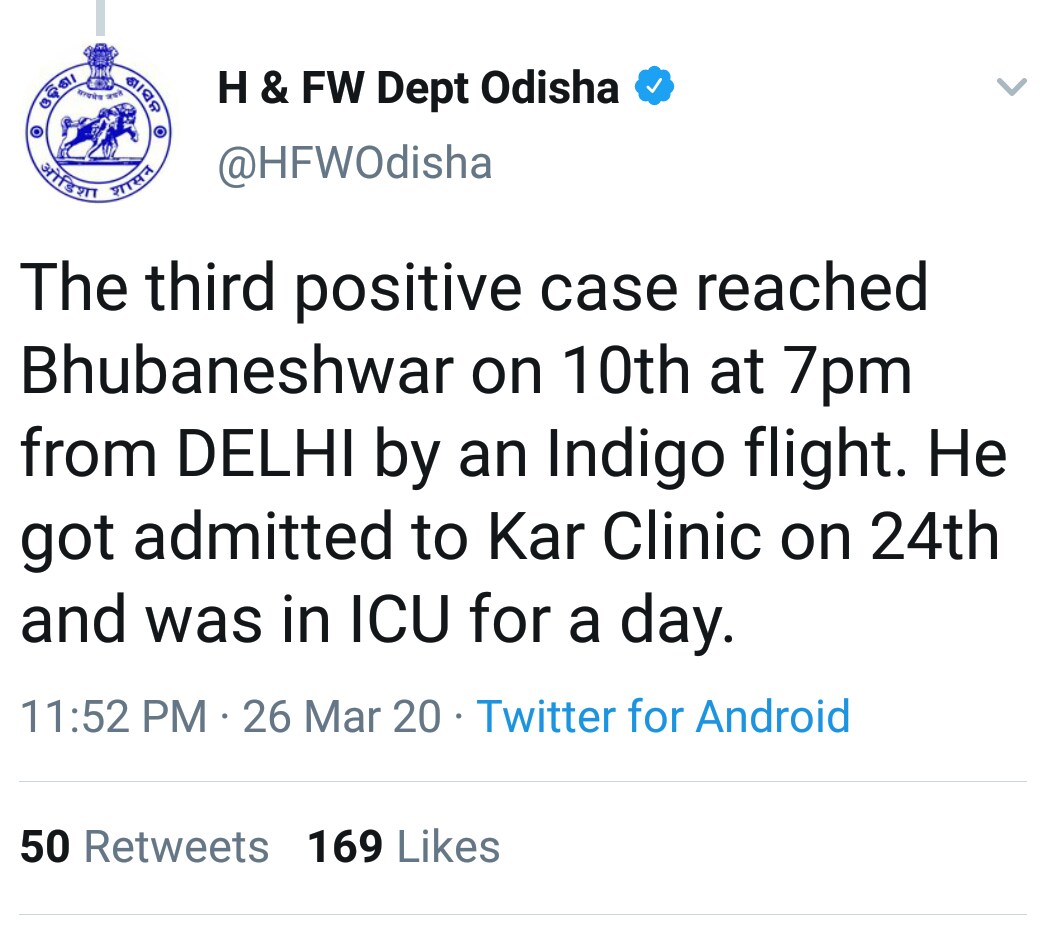Image resolution: width=1056 pixels, height=937 pixels.
Task: Click the blue verified badge
Action: pyautogui.click(x=655, y=86)
